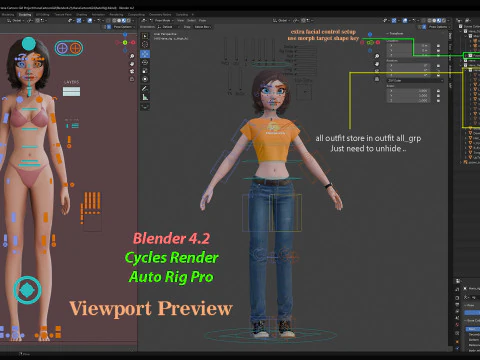Select the Measure tool in right viewport toolbar
The image size is (480, 360).
click(145, 97)
